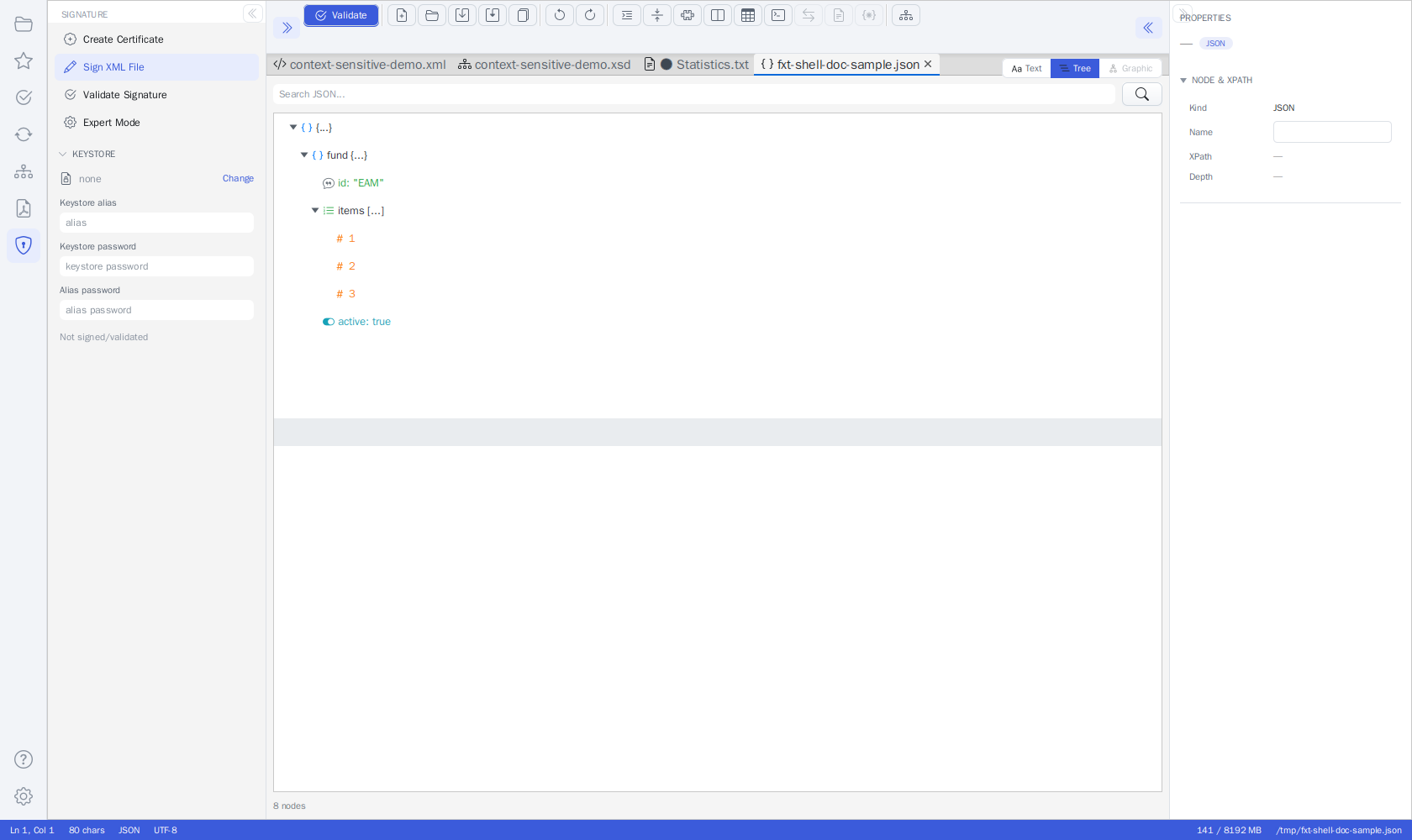This screenshot has width=1412, height=840.
Task: Collapse the items [...] array node
Action: point(315,211)
